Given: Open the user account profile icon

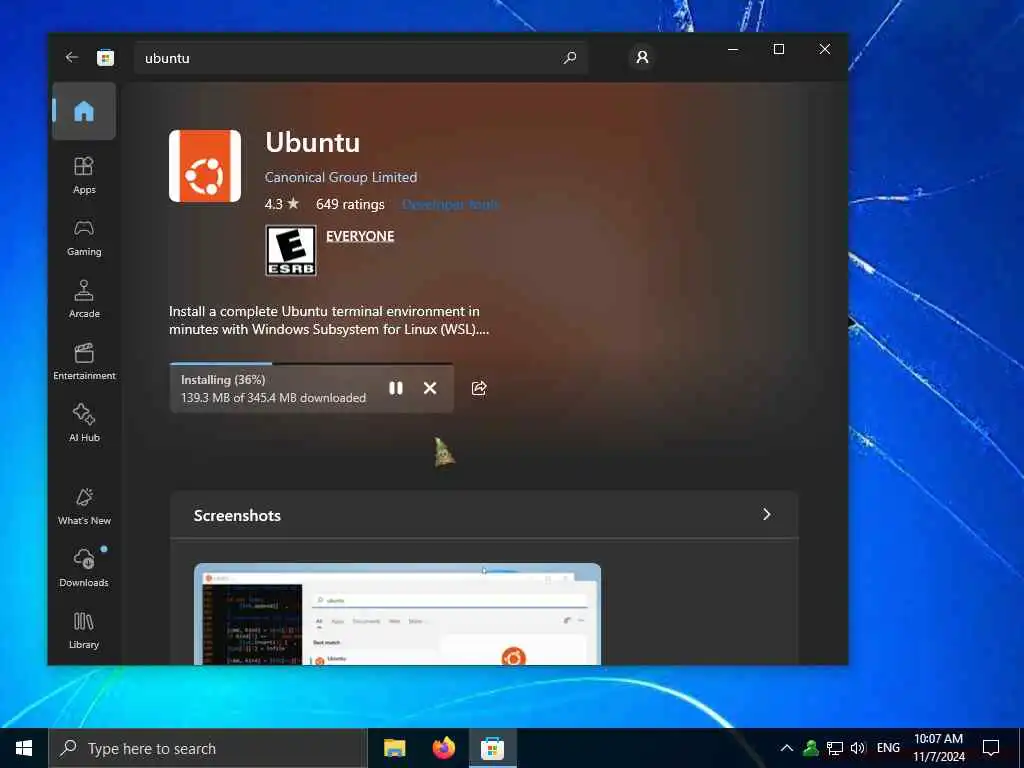Looking at the screenshot, I should coord(642,57).
